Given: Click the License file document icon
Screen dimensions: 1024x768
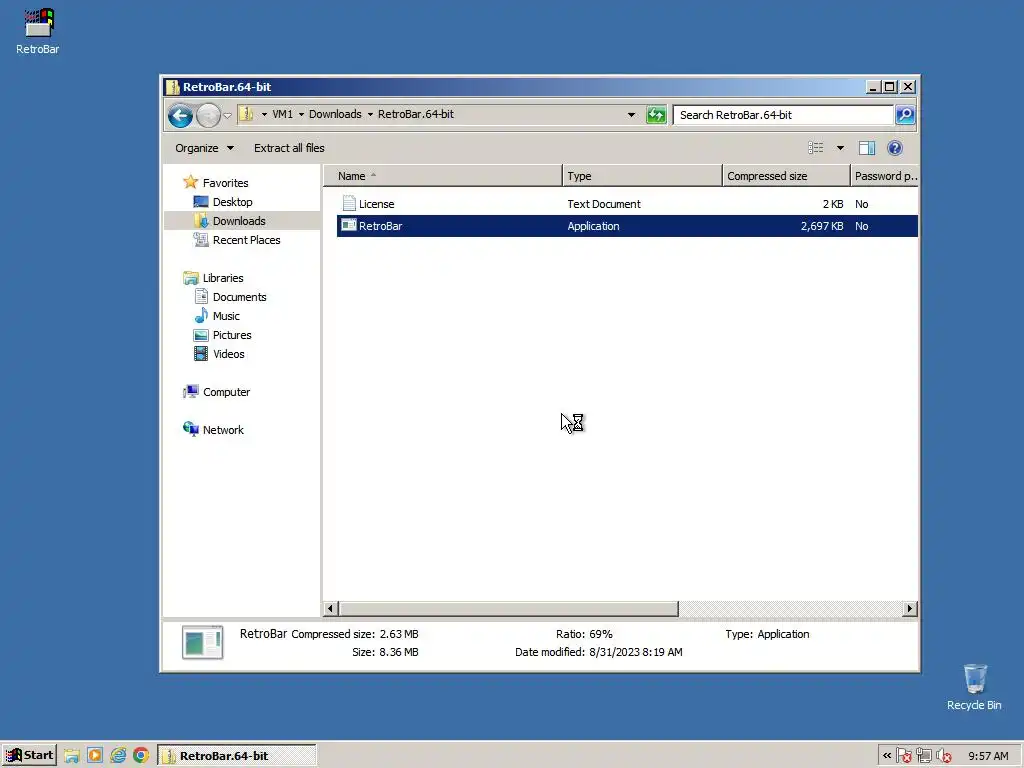Looking at the screenshot, I should coord(349,204).
